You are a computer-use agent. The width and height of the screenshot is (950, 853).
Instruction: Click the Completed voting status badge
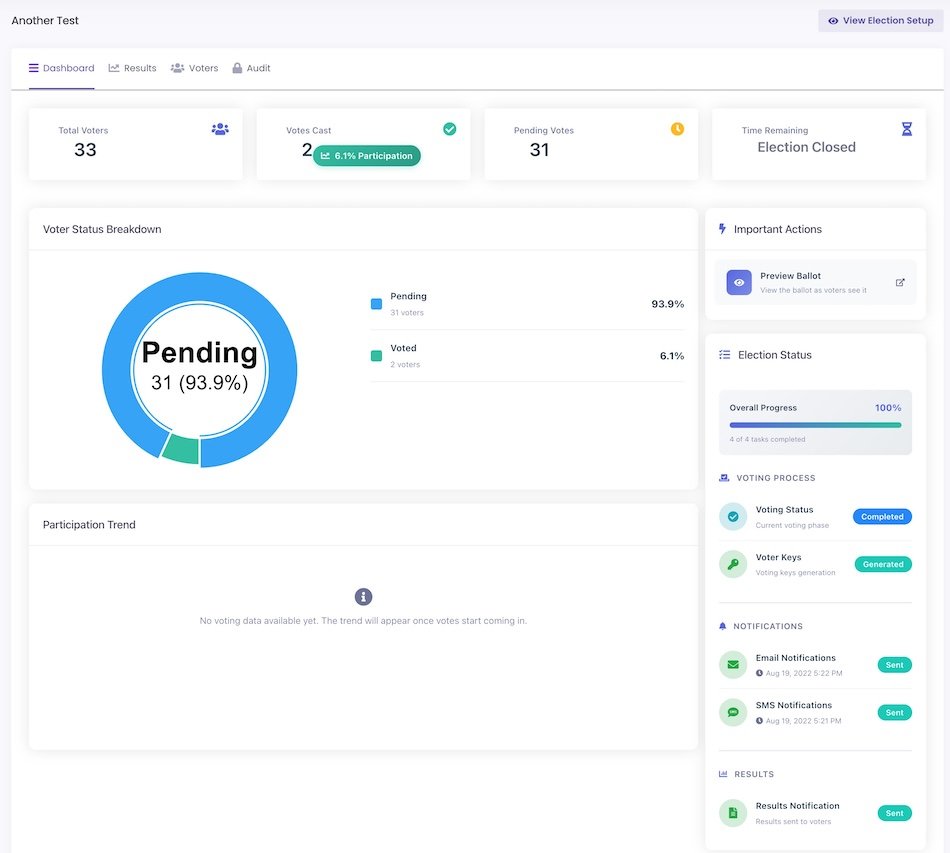click(x=881, y=517)
